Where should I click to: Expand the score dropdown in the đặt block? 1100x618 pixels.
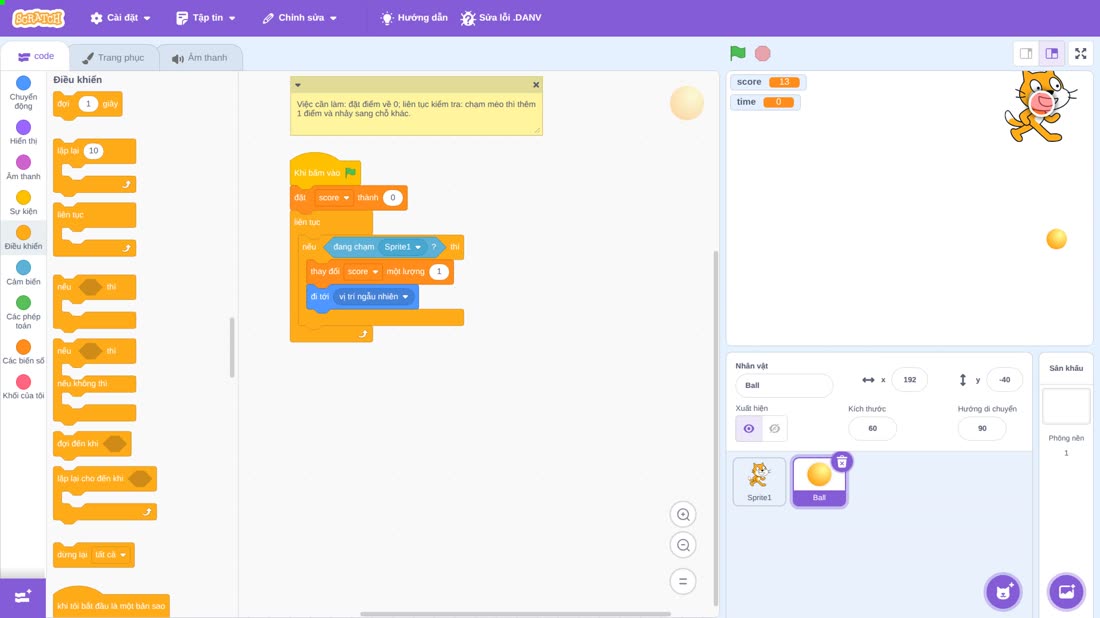(x=333, y=198)
